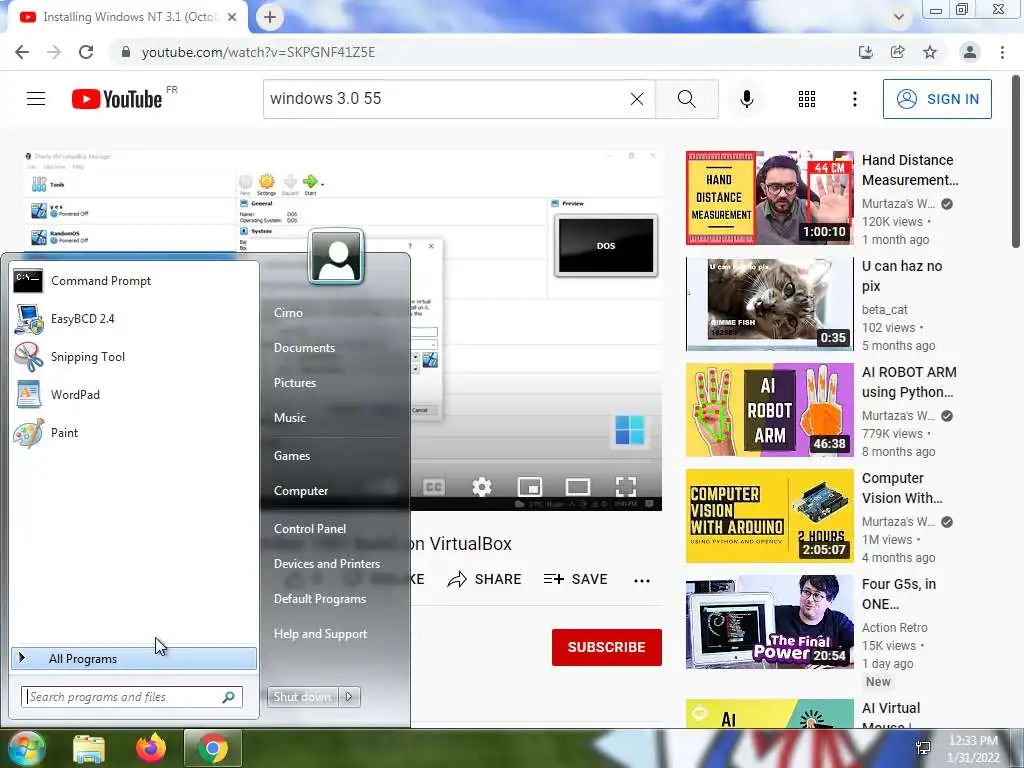Open a new Chrome tab

click(270, 17)
